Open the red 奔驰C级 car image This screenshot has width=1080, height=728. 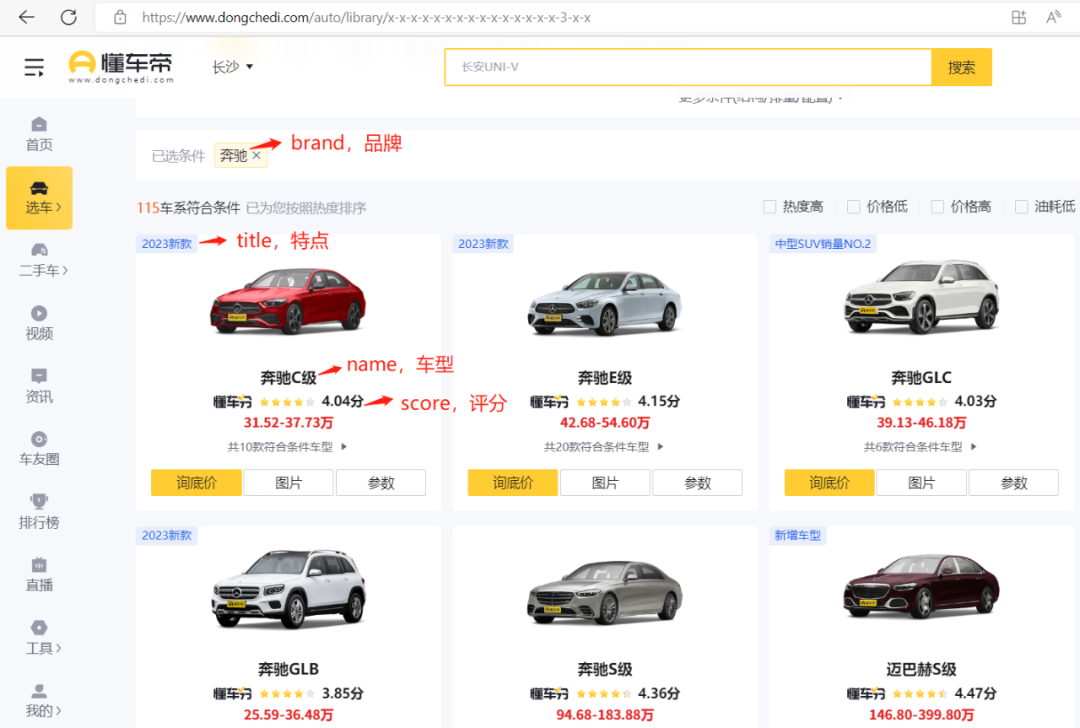pos(289,301)
